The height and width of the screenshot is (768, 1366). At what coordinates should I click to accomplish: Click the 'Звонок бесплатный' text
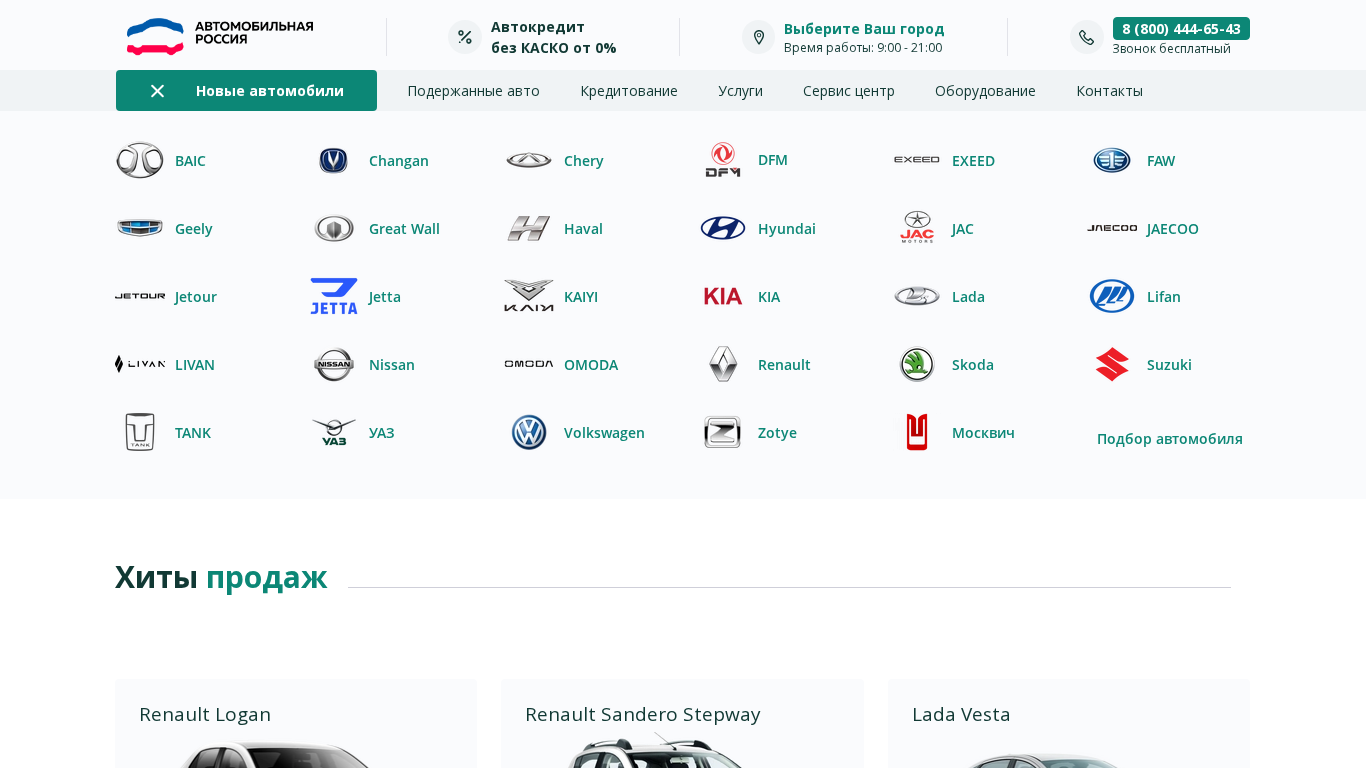pos(1172,49)
